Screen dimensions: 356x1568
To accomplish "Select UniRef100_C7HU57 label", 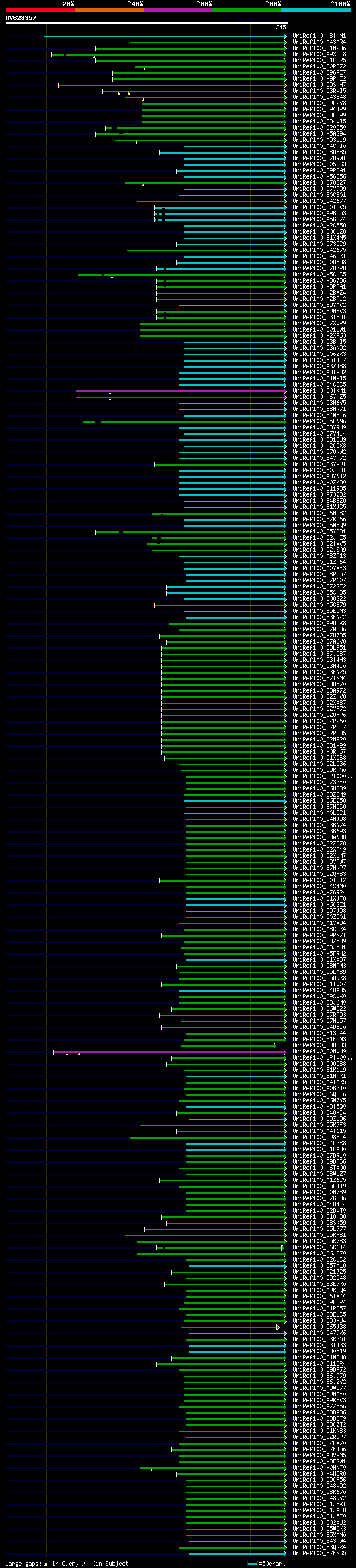I will click(319, 1021).
